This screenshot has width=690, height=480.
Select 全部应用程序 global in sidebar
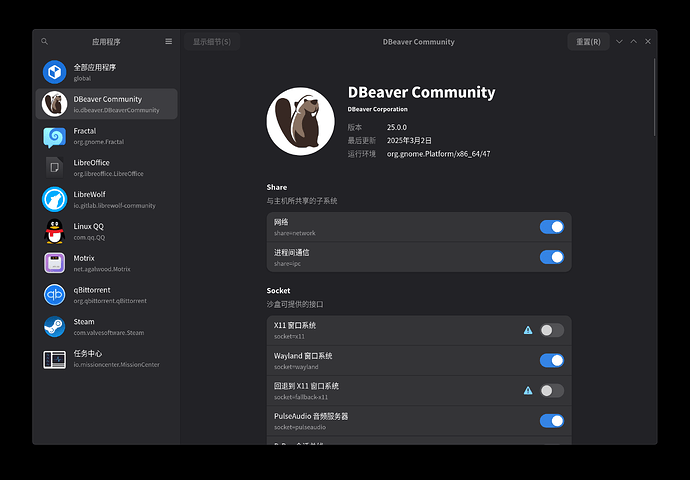pos(106,72)
